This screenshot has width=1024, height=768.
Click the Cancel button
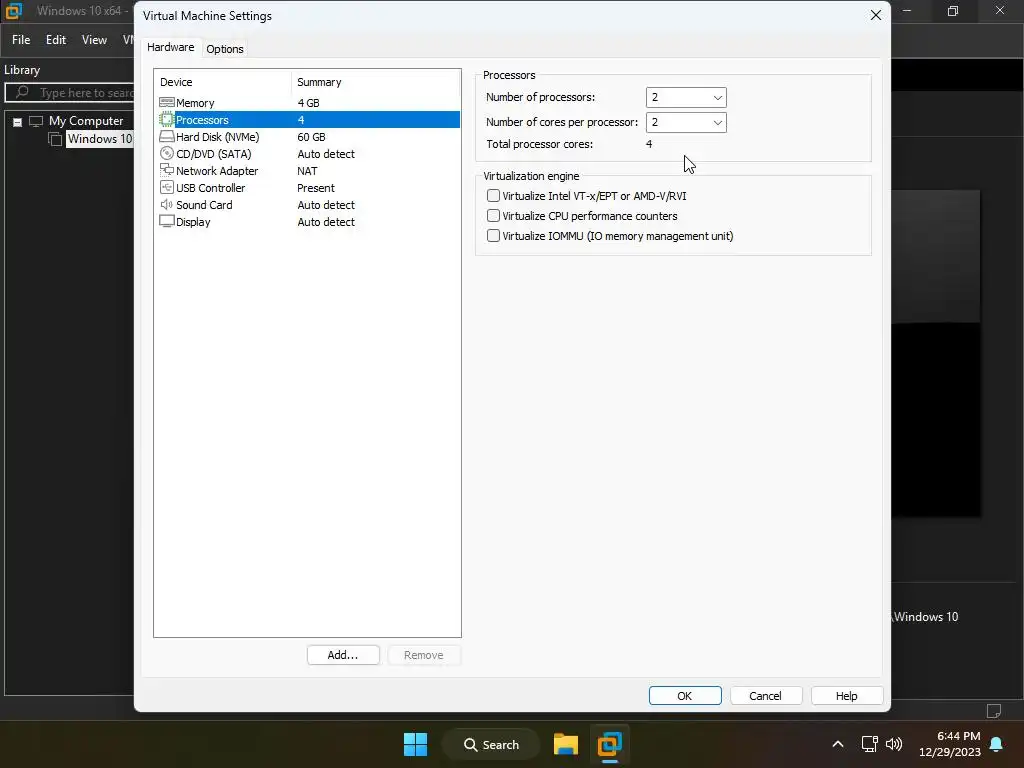tap(765, 696)
